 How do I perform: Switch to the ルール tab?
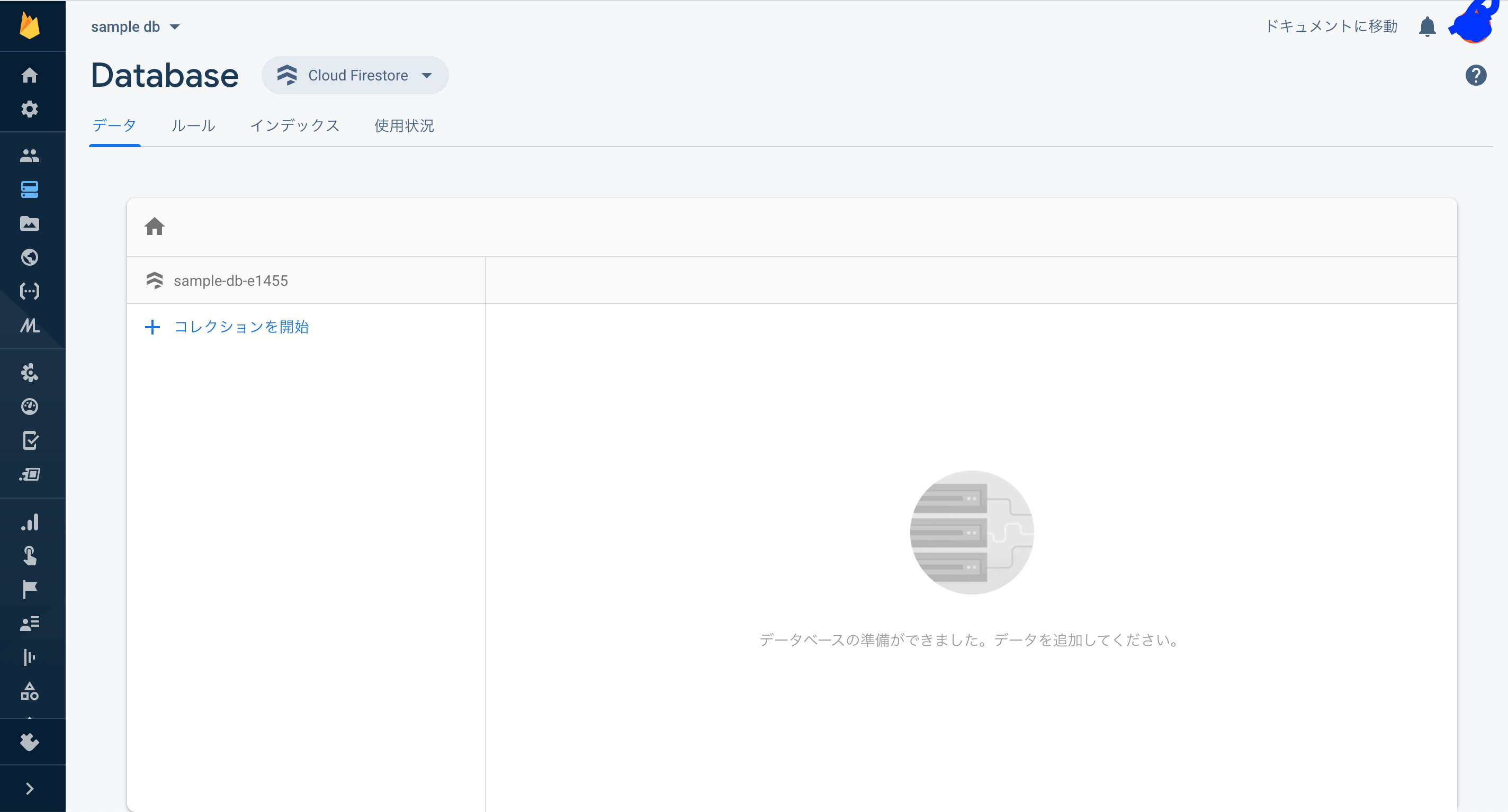(193, 125)
